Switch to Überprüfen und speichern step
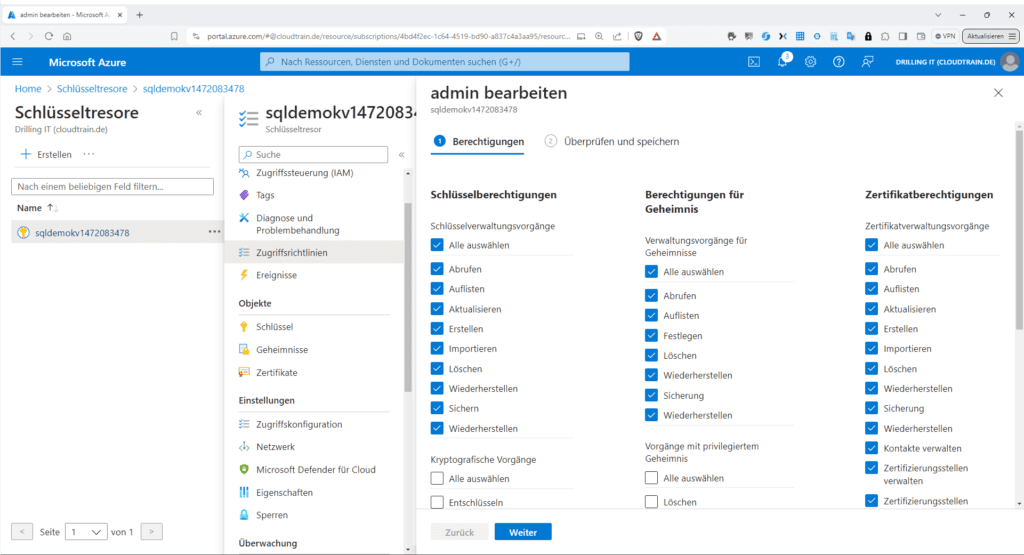 pyautogui.click(x=612, y=142)
